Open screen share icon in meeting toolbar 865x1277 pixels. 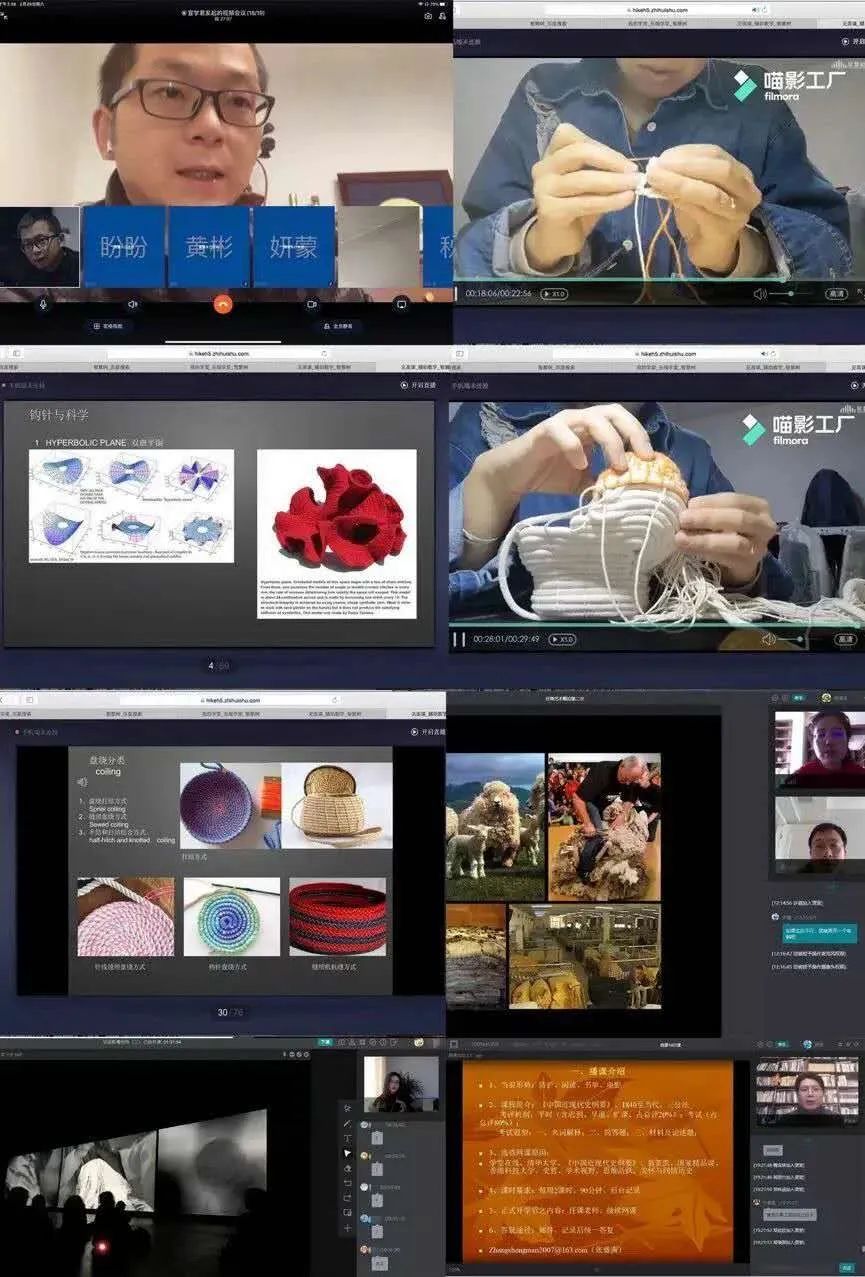[x=401, y=304]
